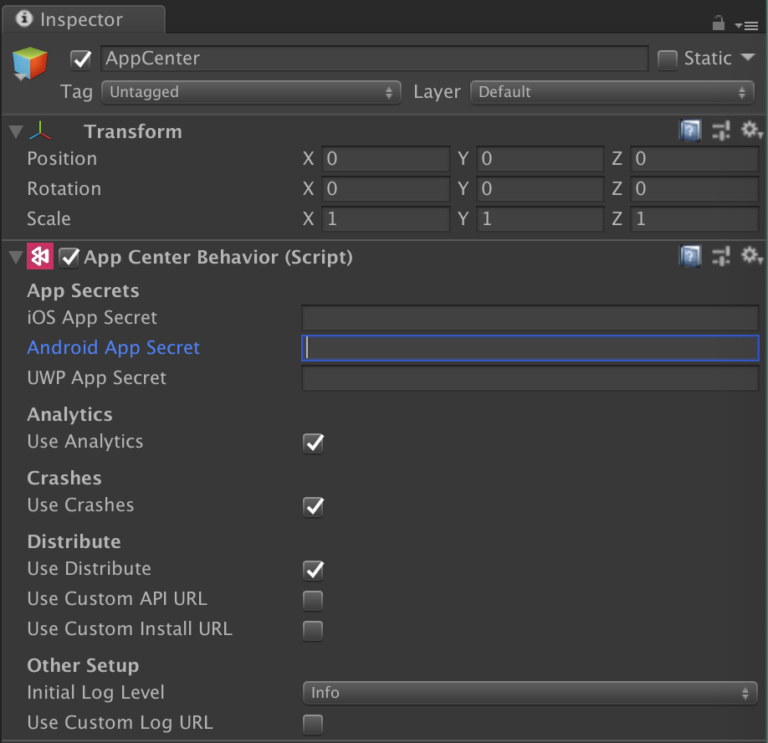
Task: Click the Android App Secret field
Action: click(x=530, y=348)
